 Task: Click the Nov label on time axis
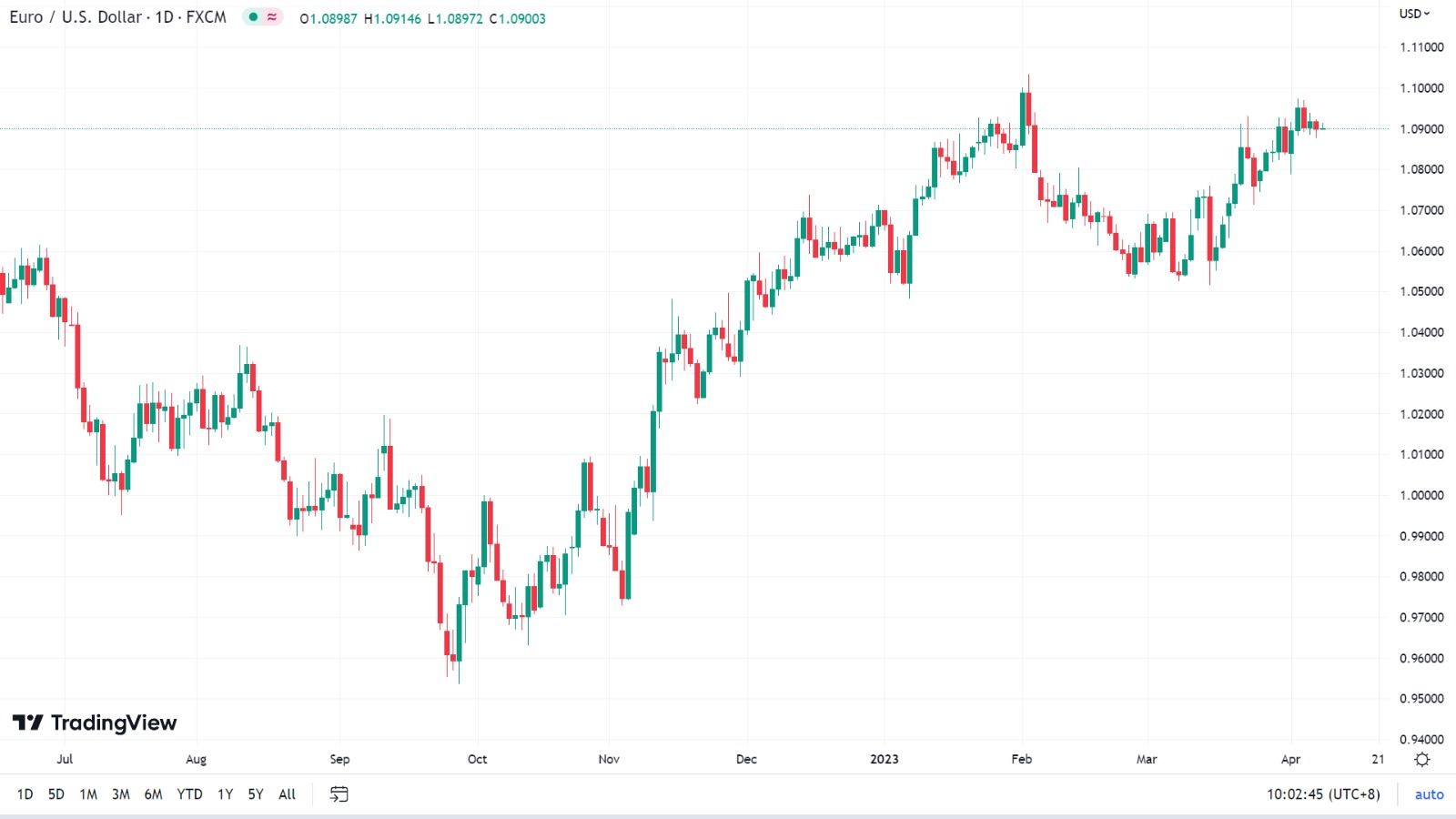(x=609, y=759)
